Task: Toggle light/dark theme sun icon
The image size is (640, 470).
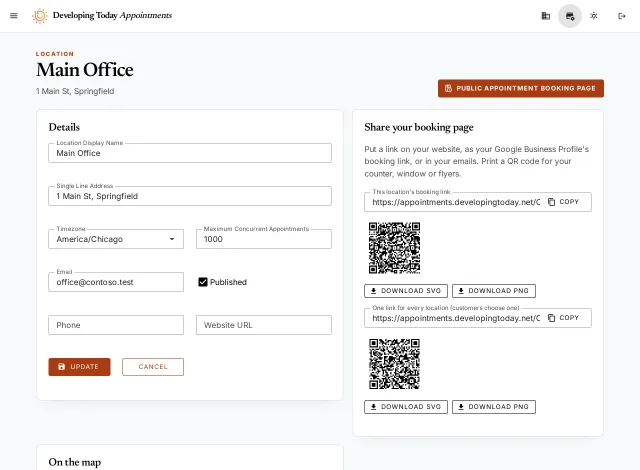Action: coord(593,16)
